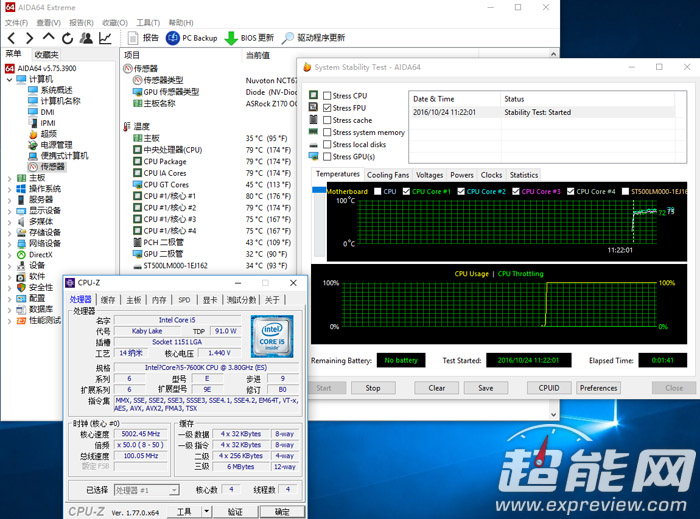700x519 pixels.
Task: Open 报告 report toolbar item
Action: point(143,38)
